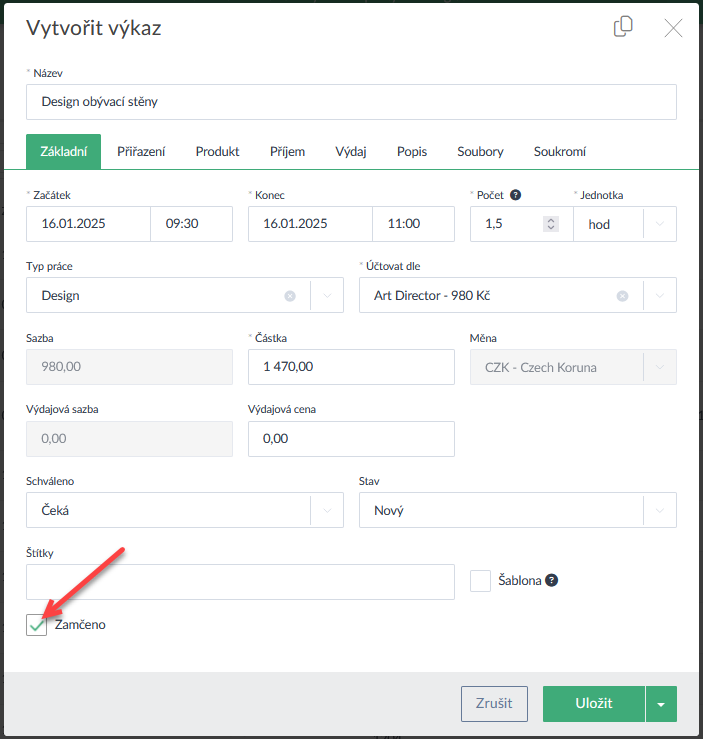703x739 pixels.
Task: Click the Název text field
Action: pyautogui.click(x=351, y=101)
